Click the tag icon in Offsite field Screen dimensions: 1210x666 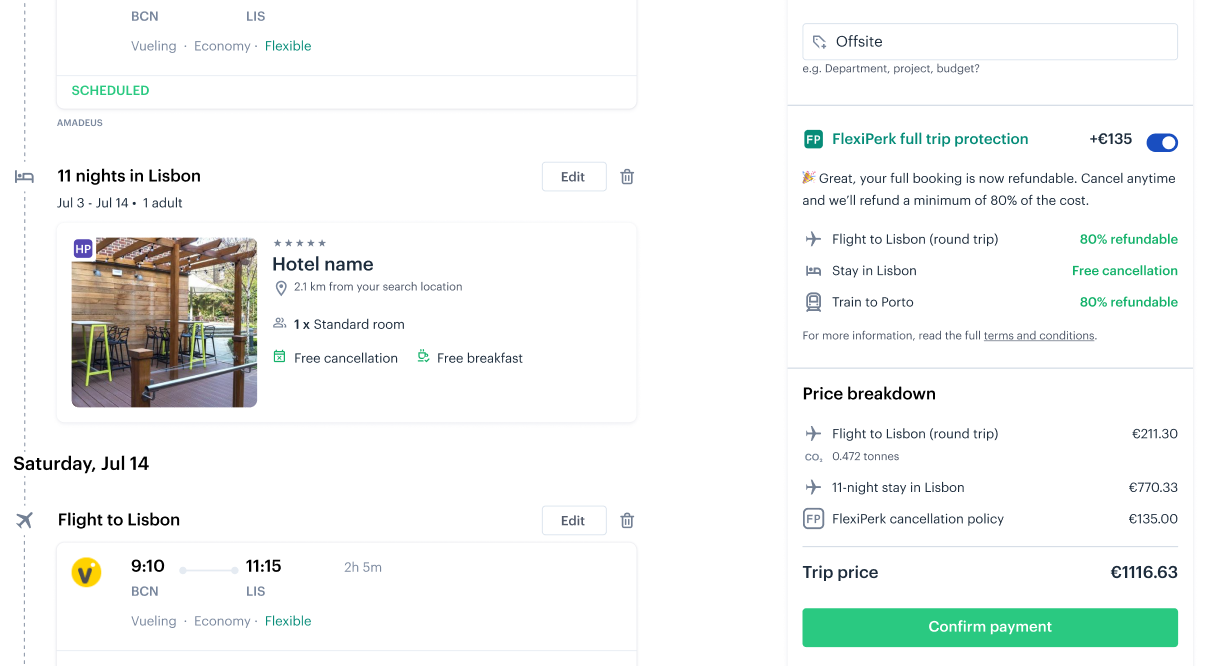(820, 42)
